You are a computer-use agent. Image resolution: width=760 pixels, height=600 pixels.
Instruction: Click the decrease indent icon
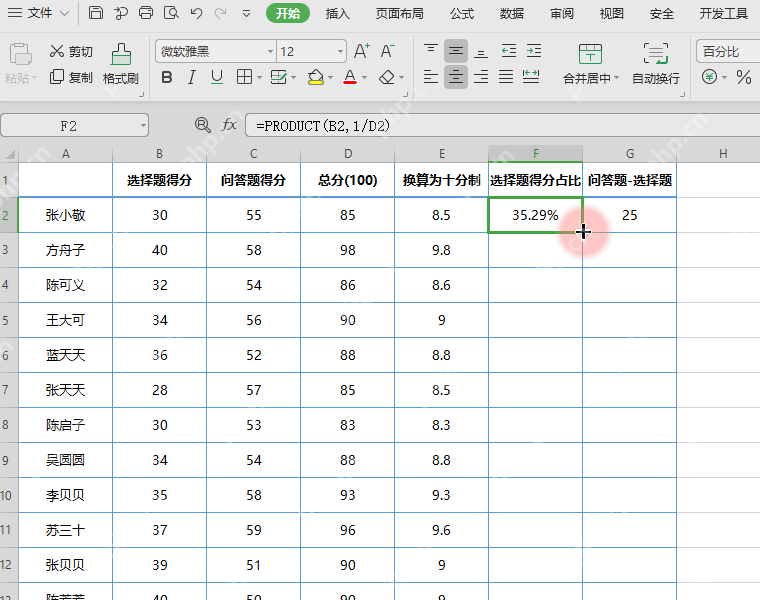508,51
